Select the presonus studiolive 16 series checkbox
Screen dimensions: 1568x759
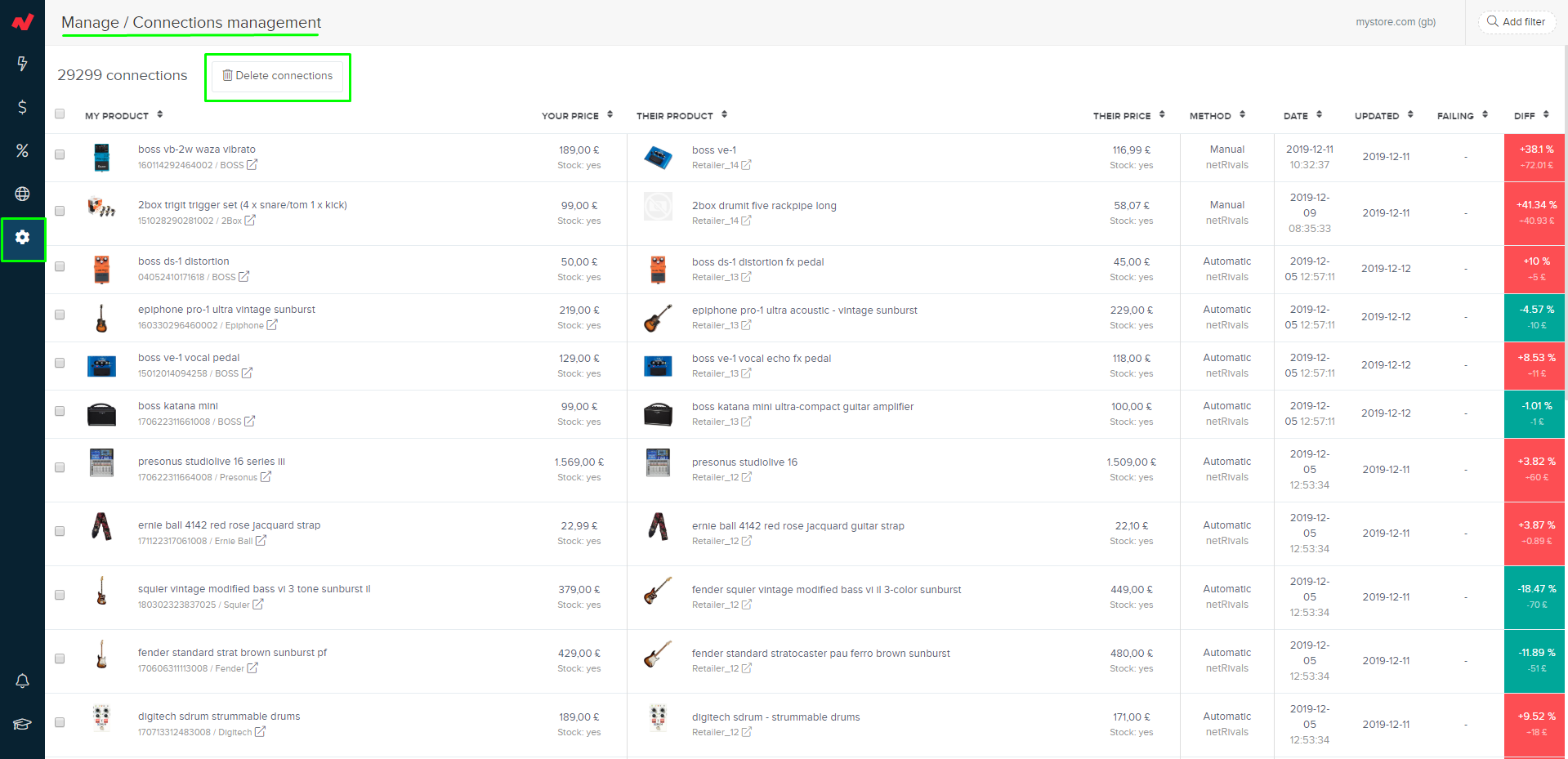(x=60, y=467)
